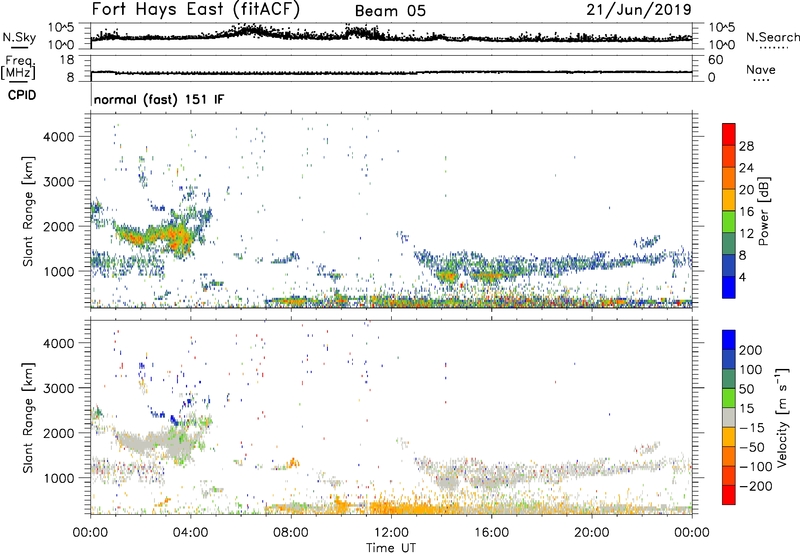The width and height of the screenshot is (800, 554).
Task: Click the "04:00" time axis label
Action: [191, 533]
